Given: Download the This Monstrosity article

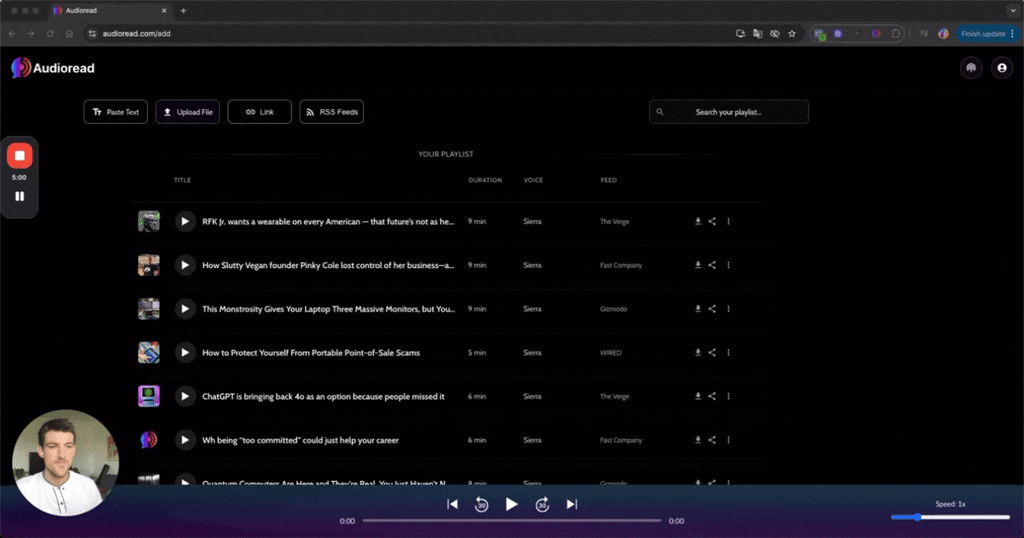Looking at the screenshot, I should tap(697, 309).
